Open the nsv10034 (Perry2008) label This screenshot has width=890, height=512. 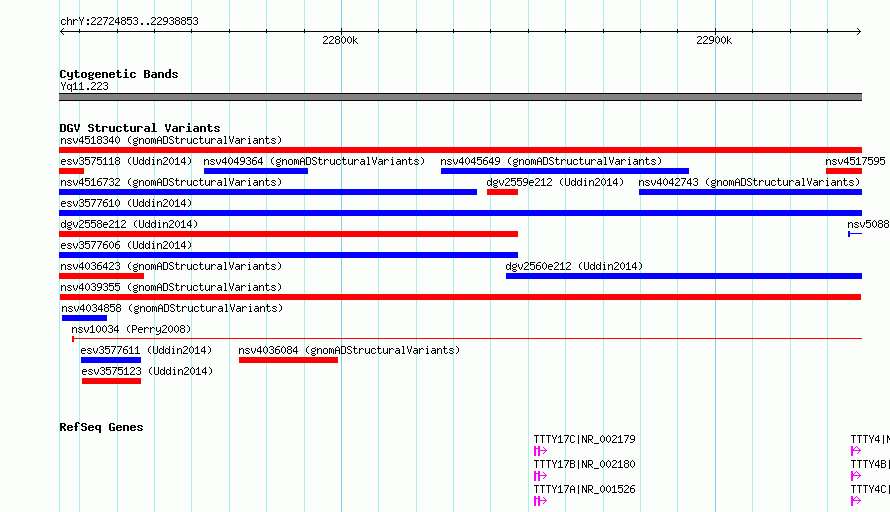click(131, 329)
